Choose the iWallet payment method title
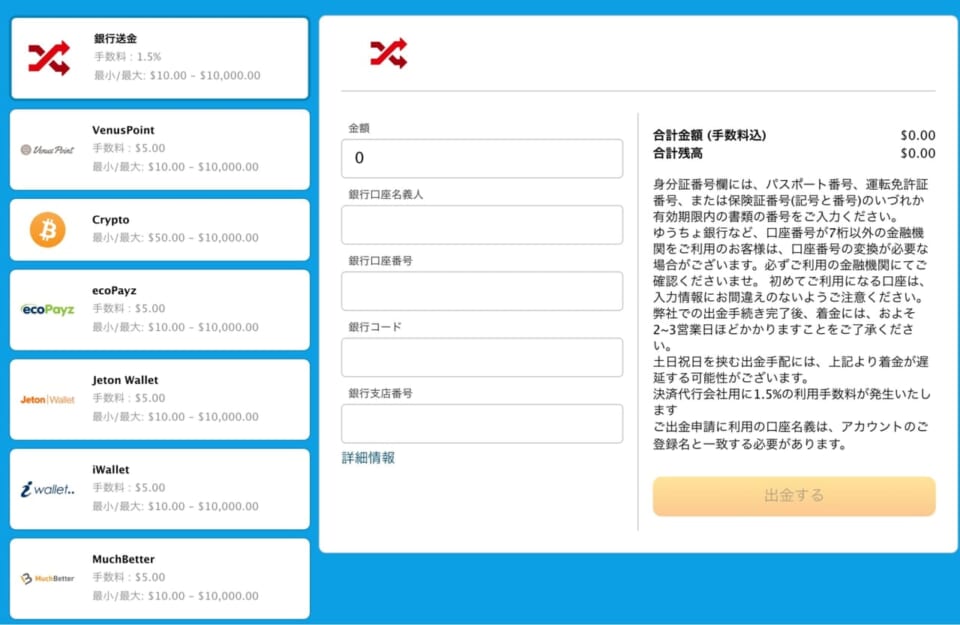 coord(111,470)
